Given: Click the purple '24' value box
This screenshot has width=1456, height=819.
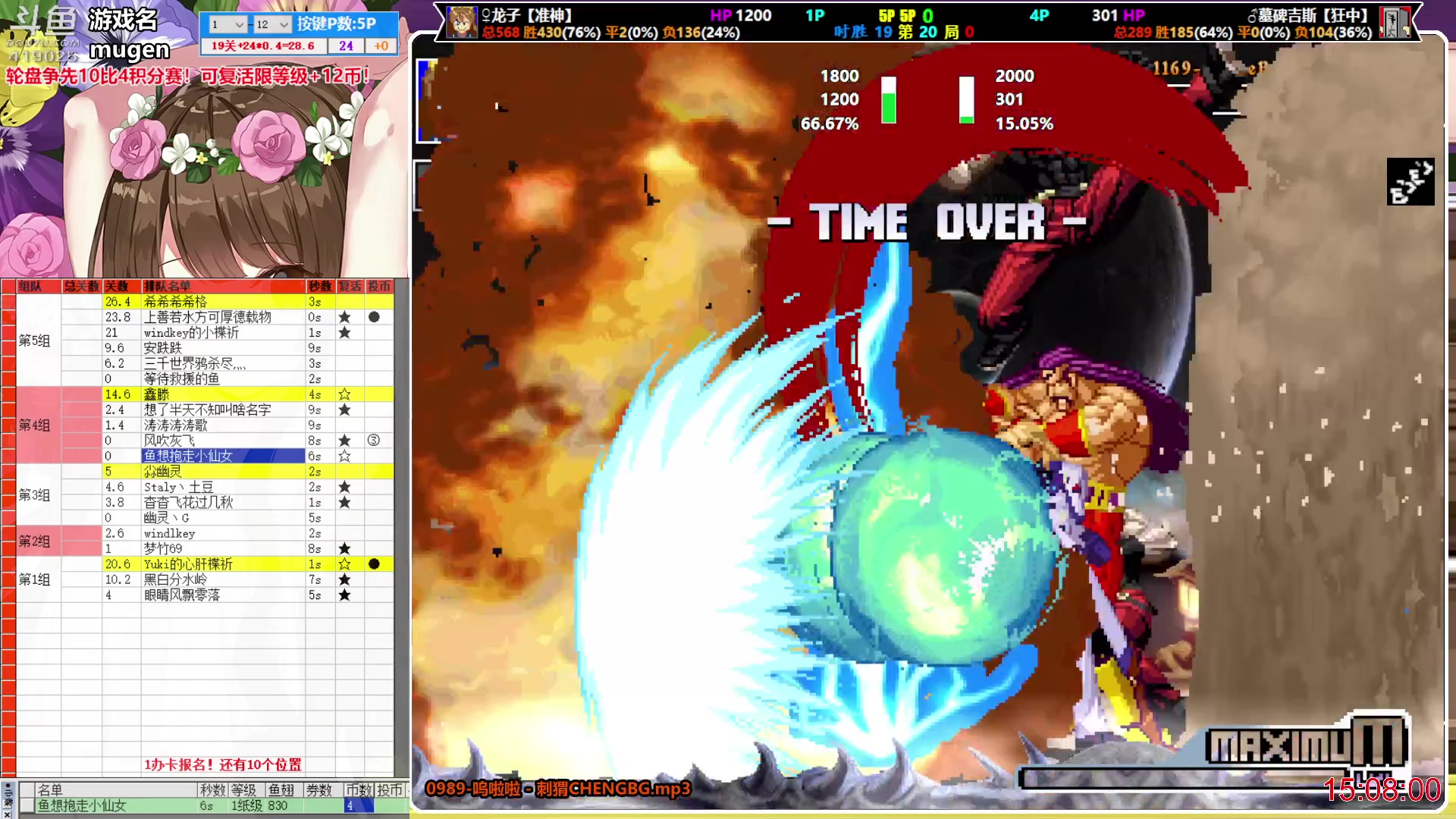Looking at the screenshot, I should coord(346,45).
